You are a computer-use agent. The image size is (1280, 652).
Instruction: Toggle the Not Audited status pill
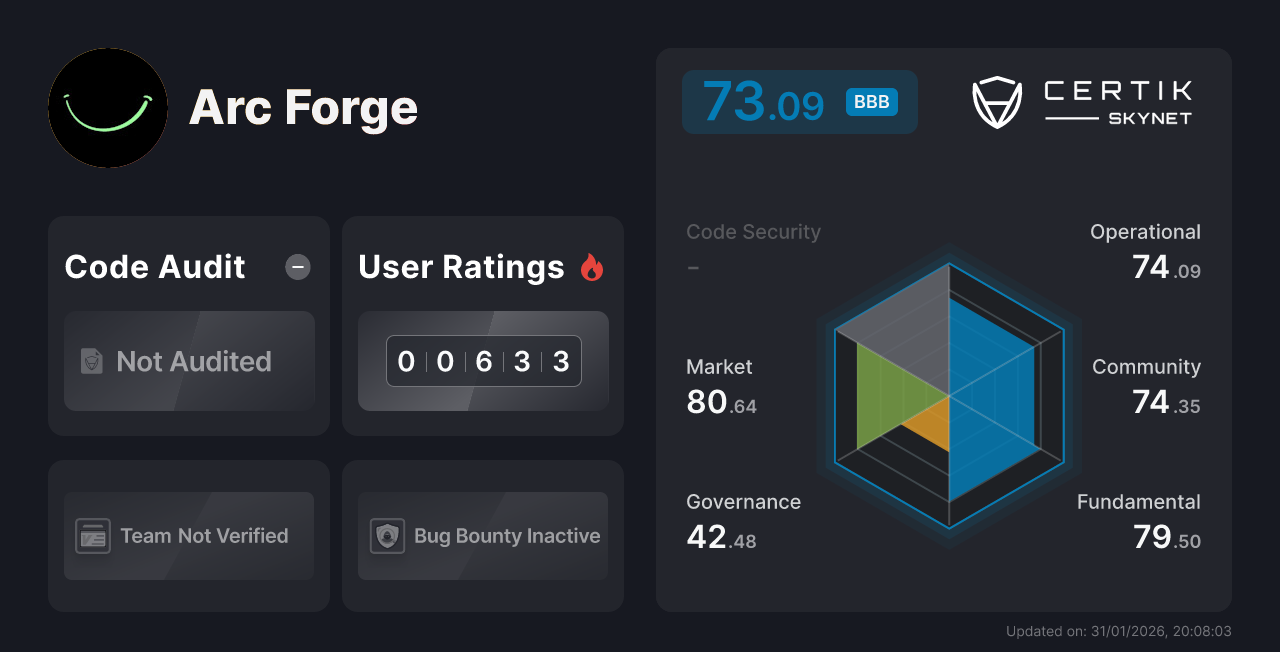coord(189,362)
